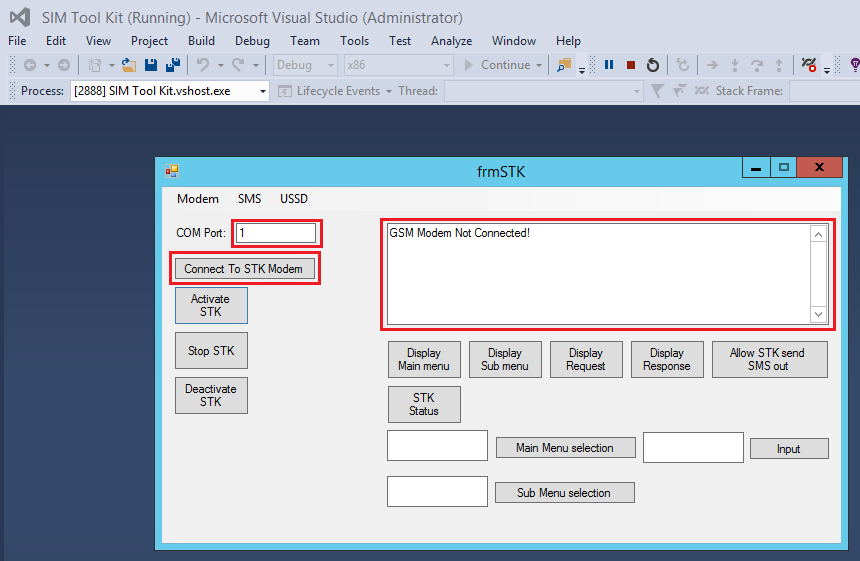The height and width of the screenshot is (561, 860).
Task: Click the purple lightbulb icon
Action: point(854,65)
